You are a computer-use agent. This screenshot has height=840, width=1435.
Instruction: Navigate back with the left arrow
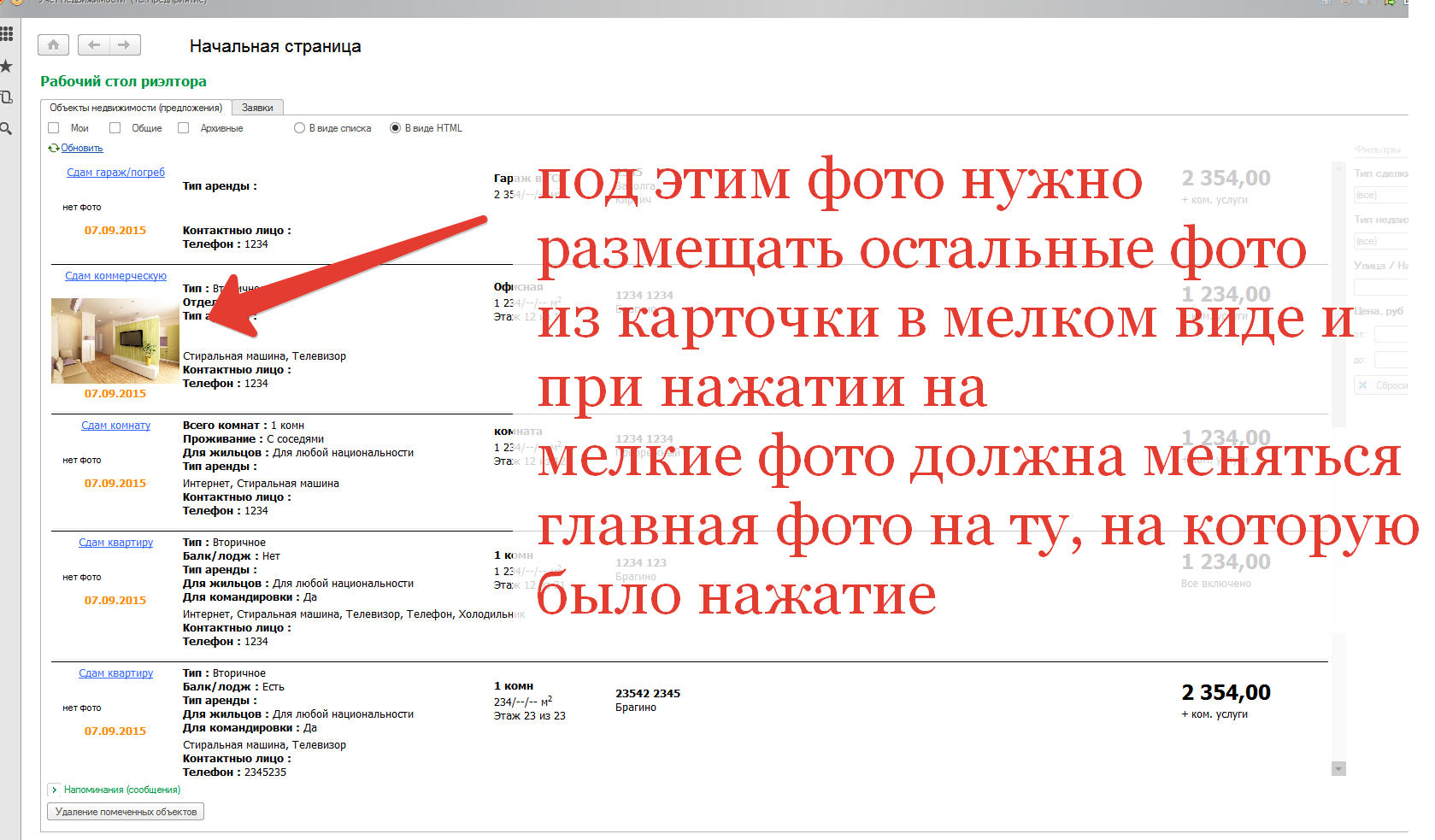[94, 45]
